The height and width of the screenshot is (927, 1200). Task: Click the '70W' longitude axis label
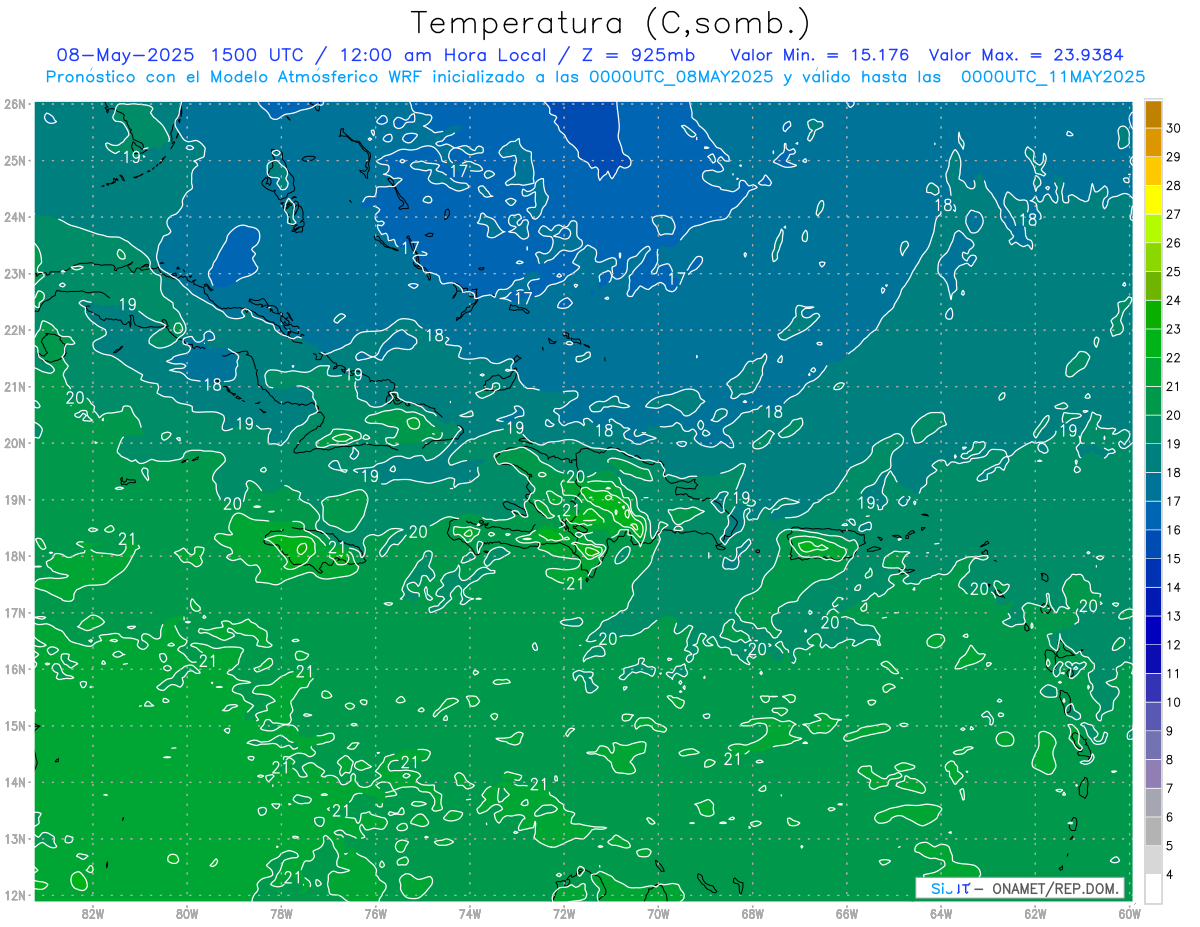pos(658,913)
